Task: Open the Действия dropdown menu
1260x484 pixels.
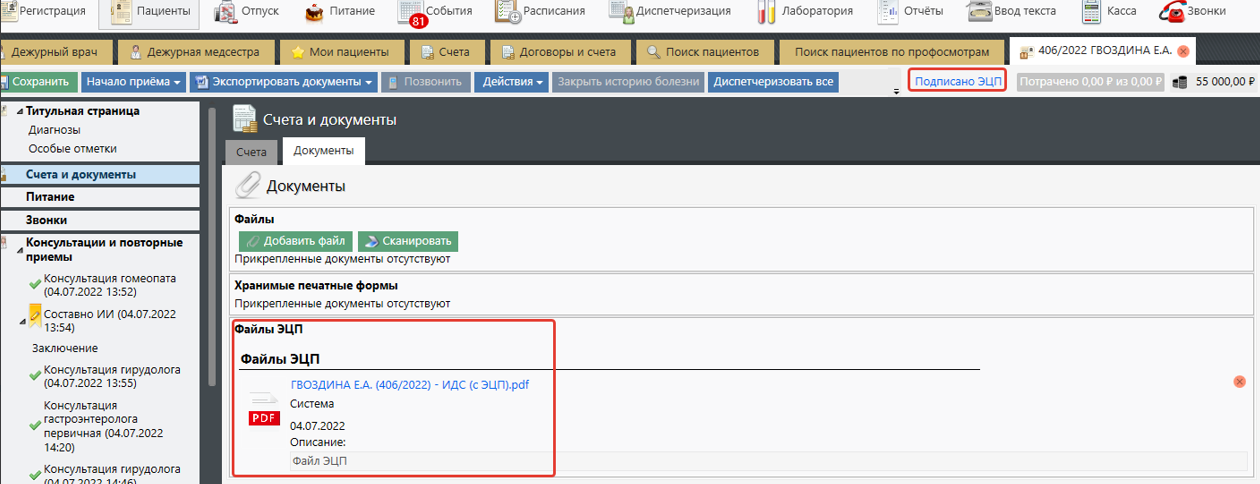Action: (512, 82)
